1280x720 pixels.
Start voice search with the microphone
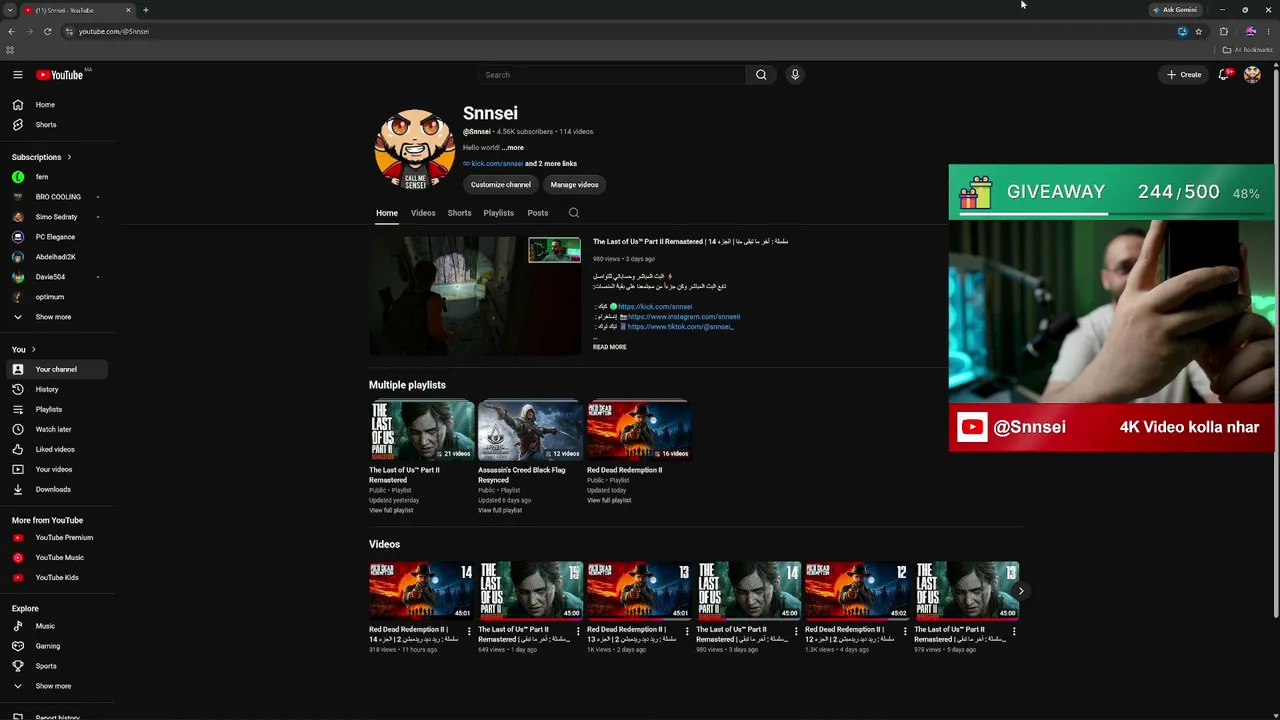point(795,75)
